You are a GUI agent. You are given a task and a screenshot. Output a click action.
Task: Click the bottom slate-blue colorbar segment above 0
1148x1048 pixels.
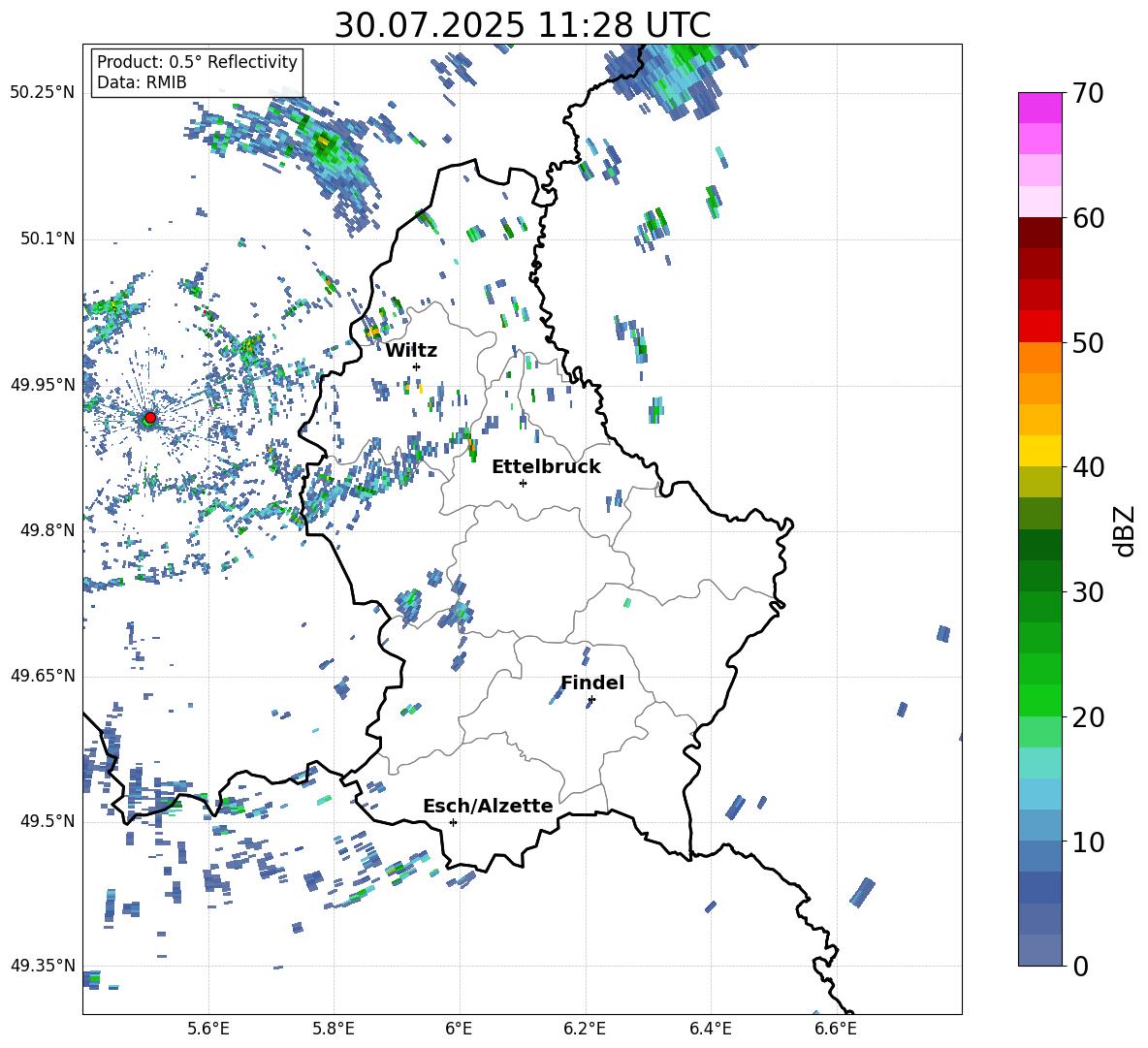click(1039, 950)
